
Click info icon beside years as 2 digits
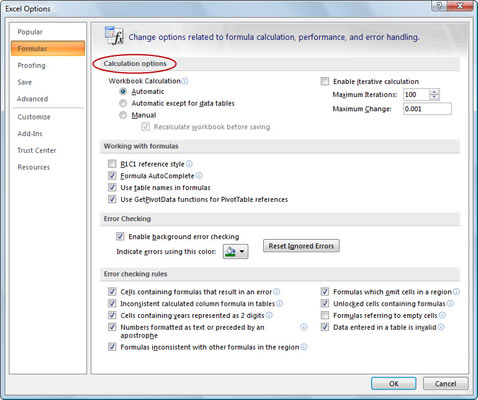coord(269,315)
